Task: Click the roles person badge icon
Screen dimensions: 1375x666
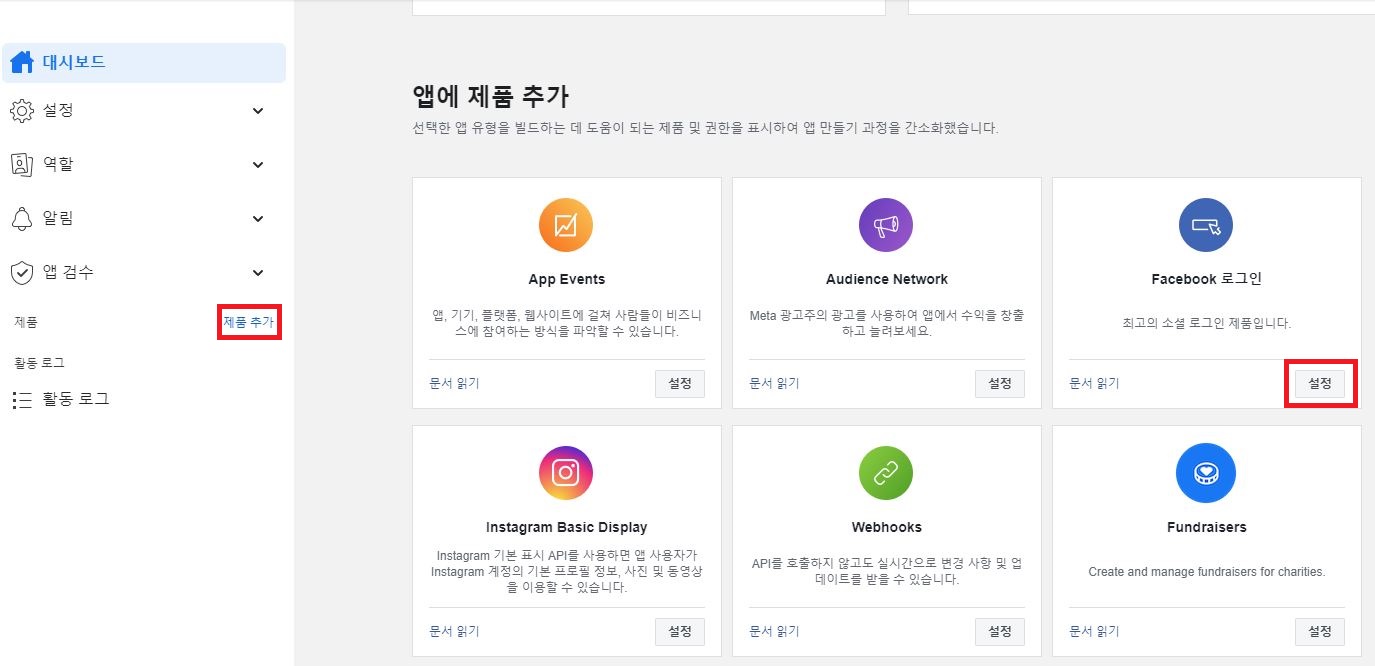Action: 22,164
